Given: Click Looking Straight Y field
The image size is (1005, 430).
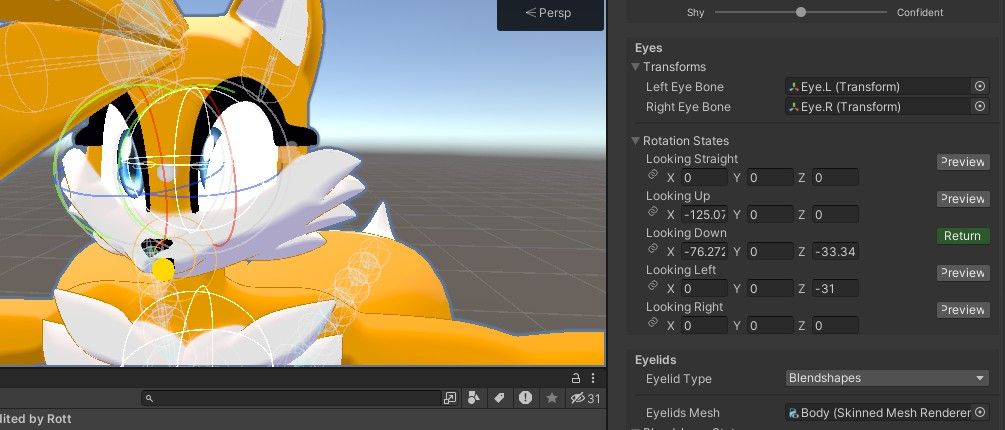Looking at the screenshot, I should (770, 178).
